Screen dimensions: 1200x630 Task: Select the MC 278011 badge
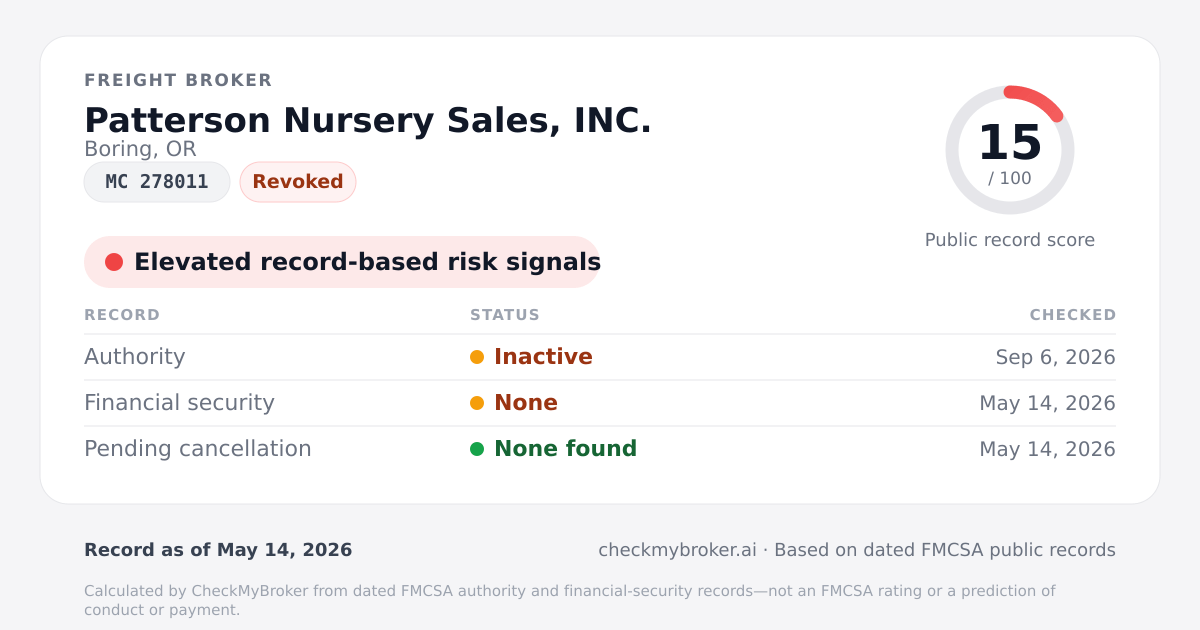point(157,182)
